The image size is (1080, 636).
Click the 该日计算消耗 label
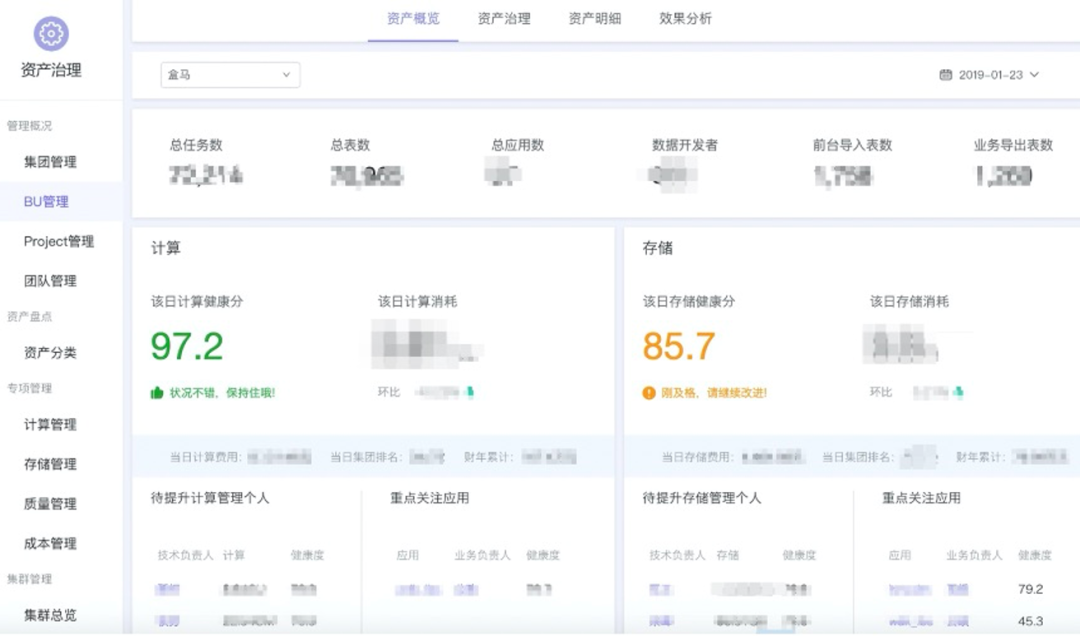pyautogui.click(x=417, y=301)
